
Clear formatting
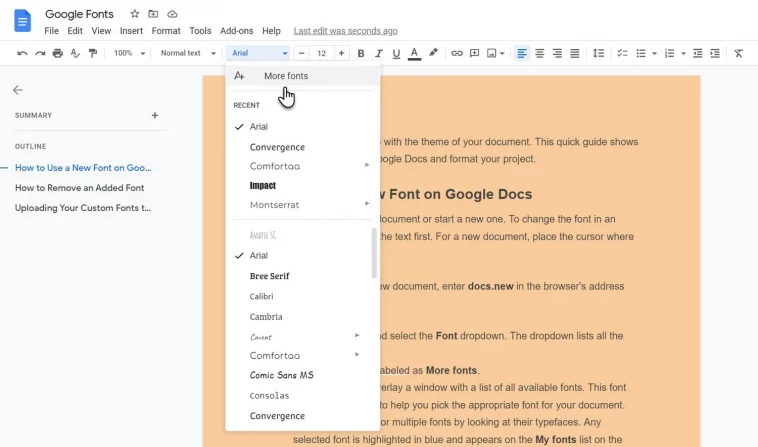[x=738, y=53]
